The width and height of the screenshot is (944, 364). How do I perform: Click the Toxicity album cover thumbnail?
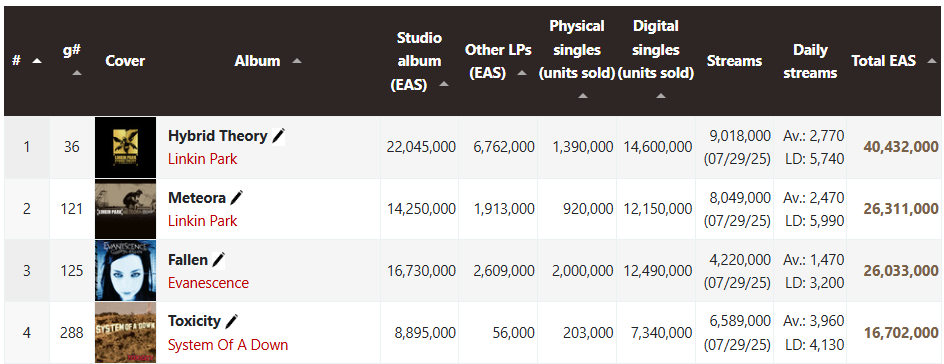pos(125,333)
